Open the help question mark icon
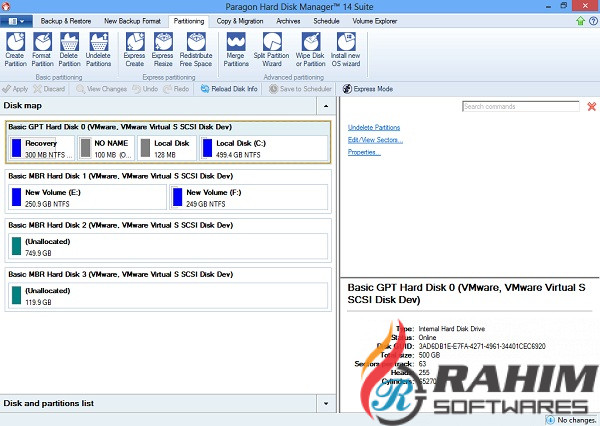 (593, 21)
